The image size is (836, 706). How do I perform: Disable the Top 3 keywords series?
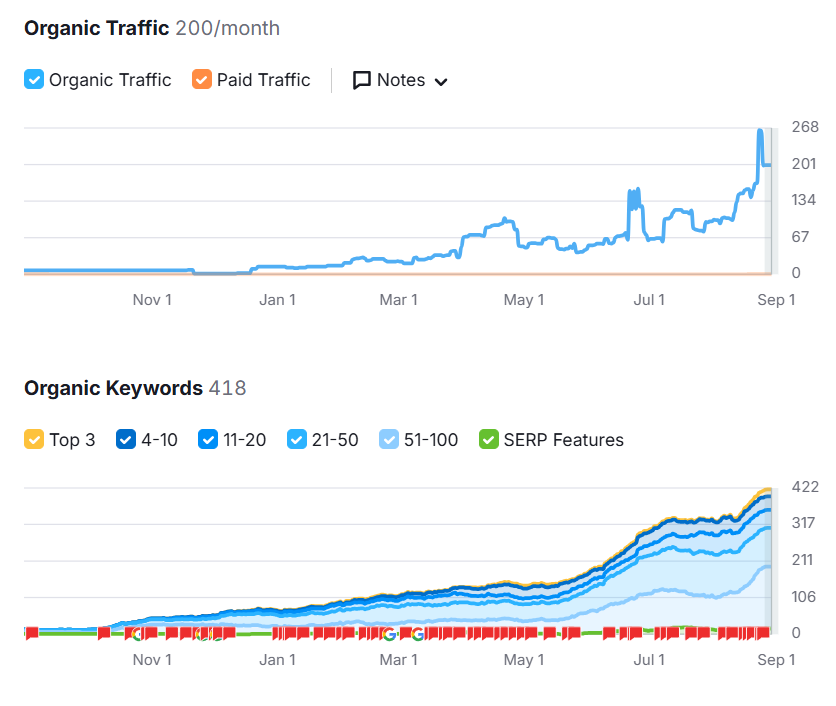[x=34, y=440]
